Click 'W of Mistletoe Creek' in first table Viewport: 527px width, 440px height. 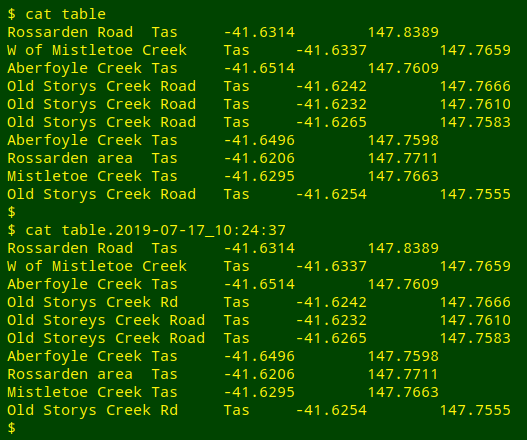click(x=97, y=50)
